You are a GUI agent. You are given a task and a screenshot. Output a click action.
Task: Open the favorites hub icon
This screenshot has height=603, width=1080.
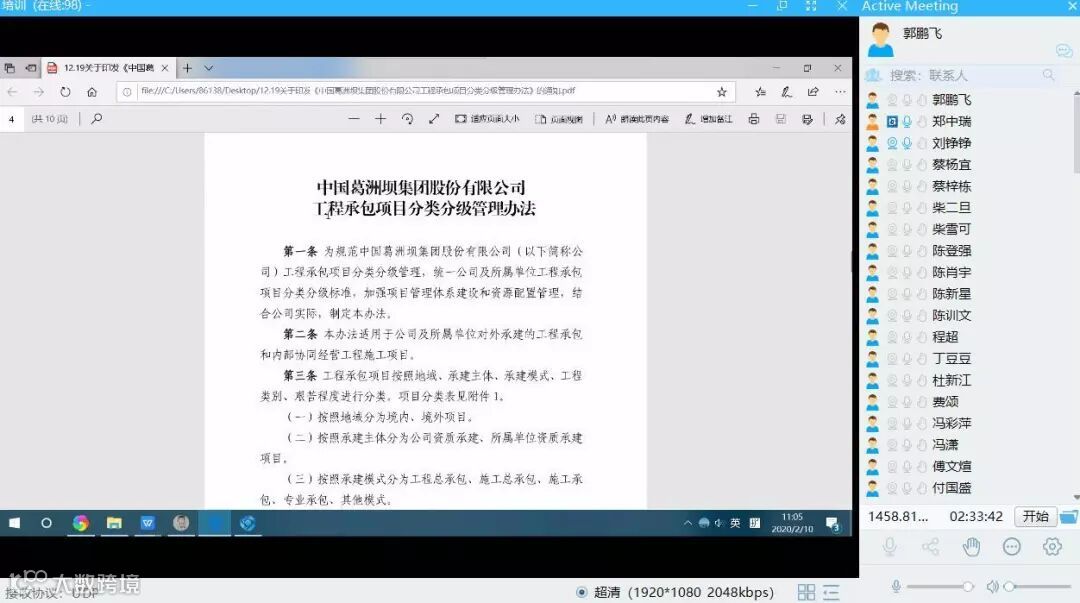760,92
